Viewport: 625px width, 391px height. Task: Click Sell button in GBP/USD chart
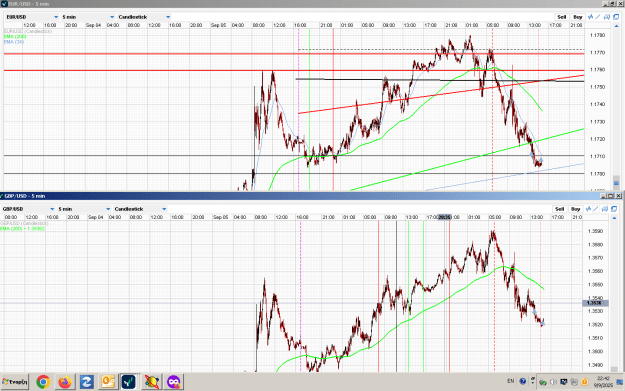559,209
